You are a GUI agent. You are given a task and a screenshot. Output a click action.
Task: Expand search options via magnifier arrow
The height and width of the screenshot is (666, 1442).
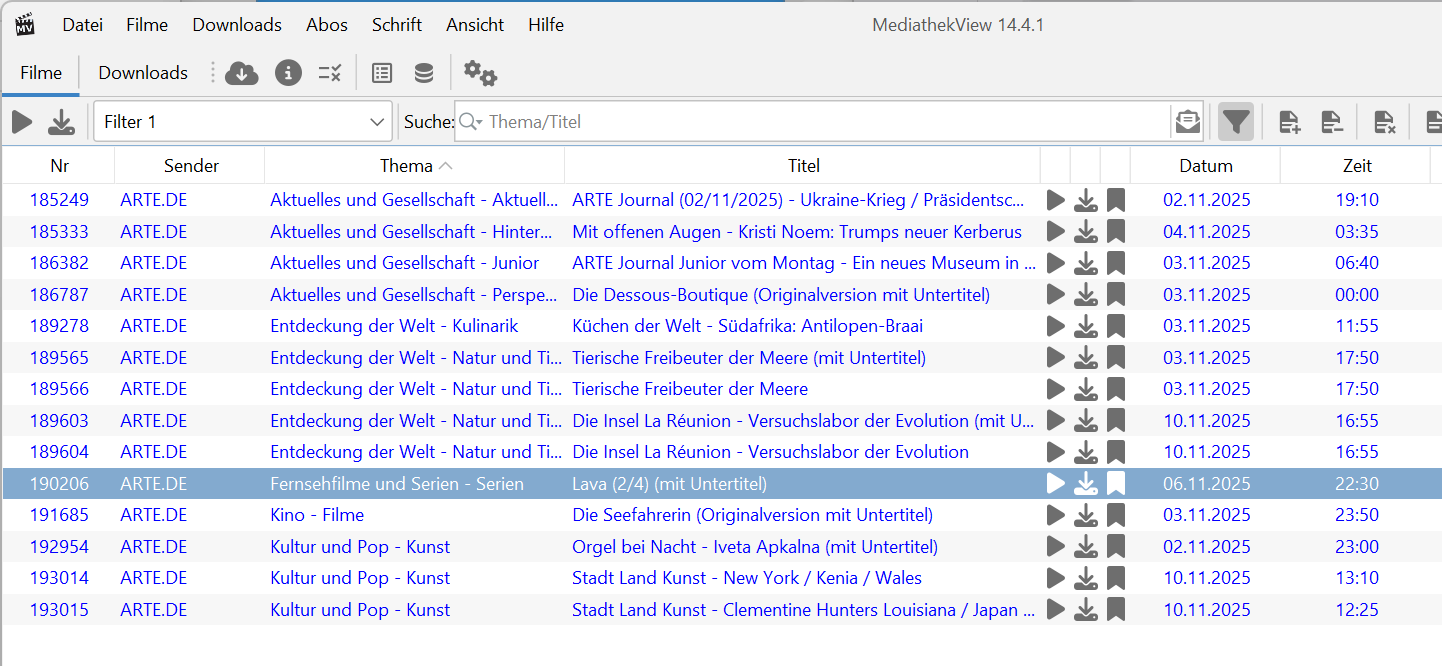(x=472, y=122)
